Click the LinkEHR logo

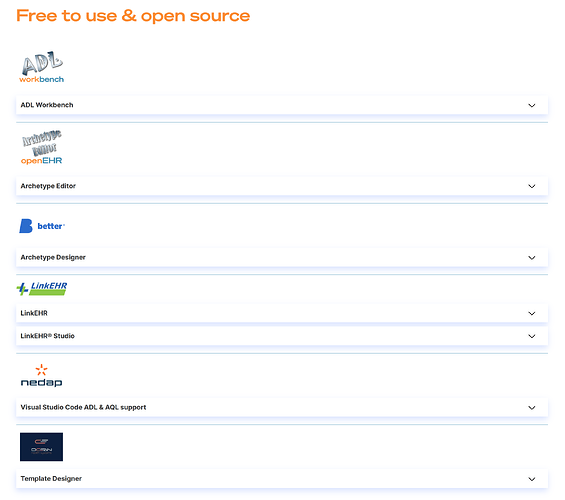42,289
